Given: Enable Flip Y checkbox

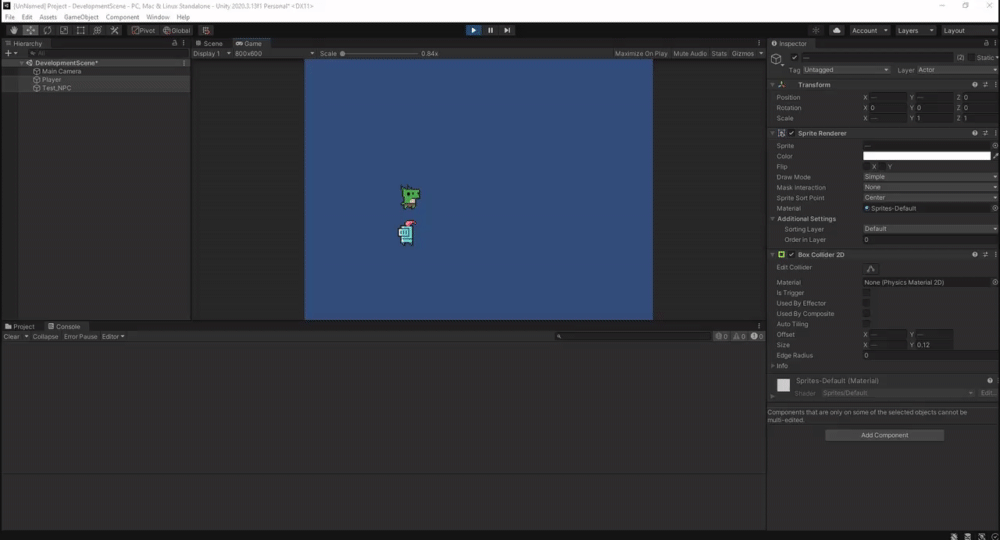Looking at the screenshot, I should click(882, 166).
